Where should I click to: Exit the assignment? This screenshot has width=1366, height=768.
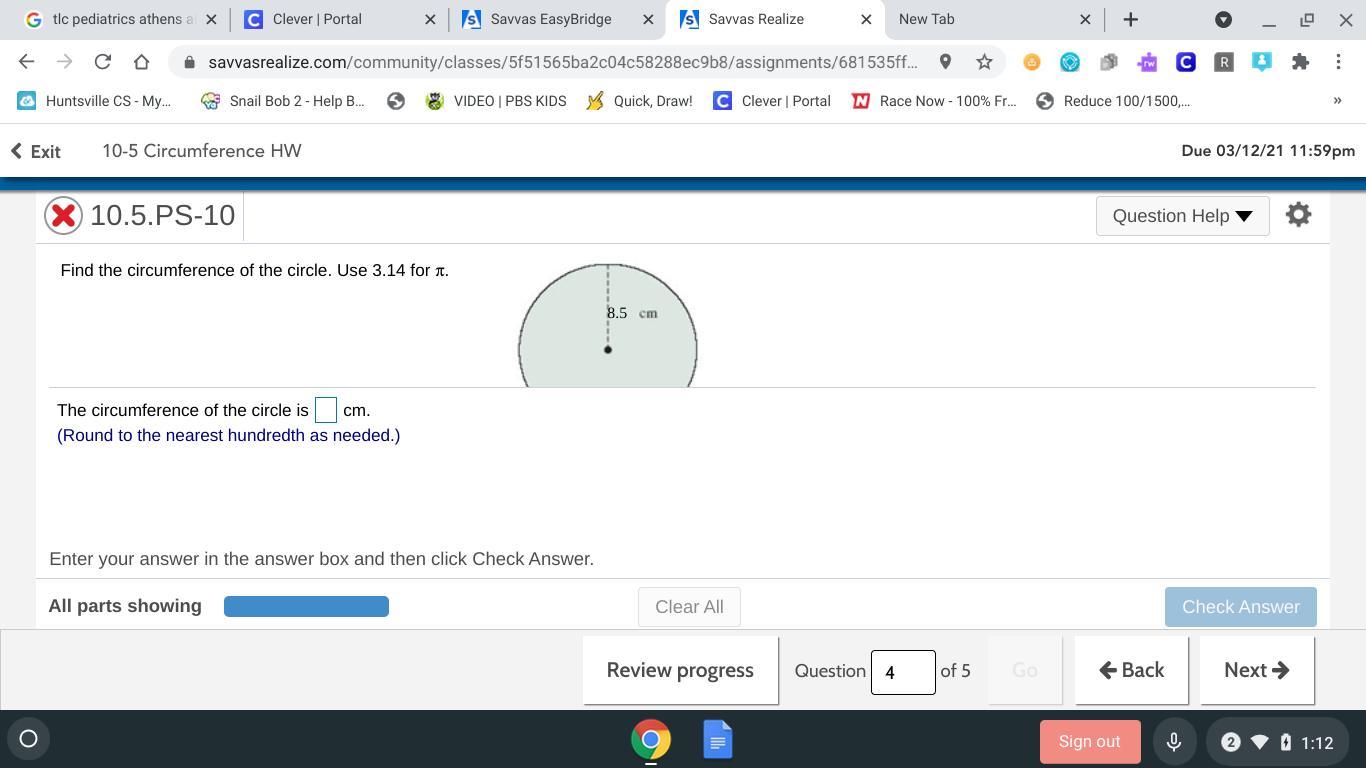coord(36,151)
